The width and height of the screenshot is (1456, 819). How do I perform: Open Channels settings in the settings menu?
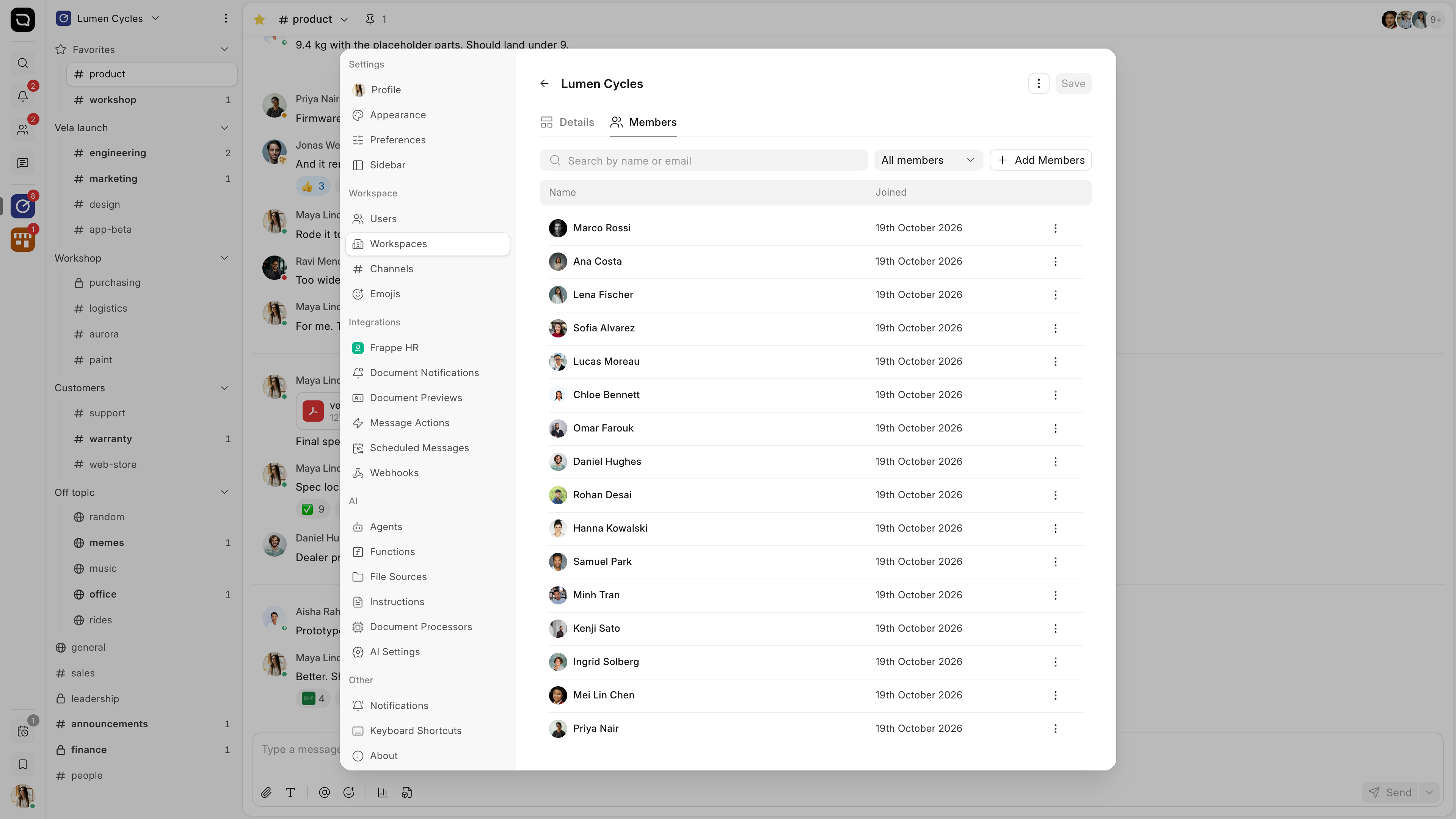(427, 269)
